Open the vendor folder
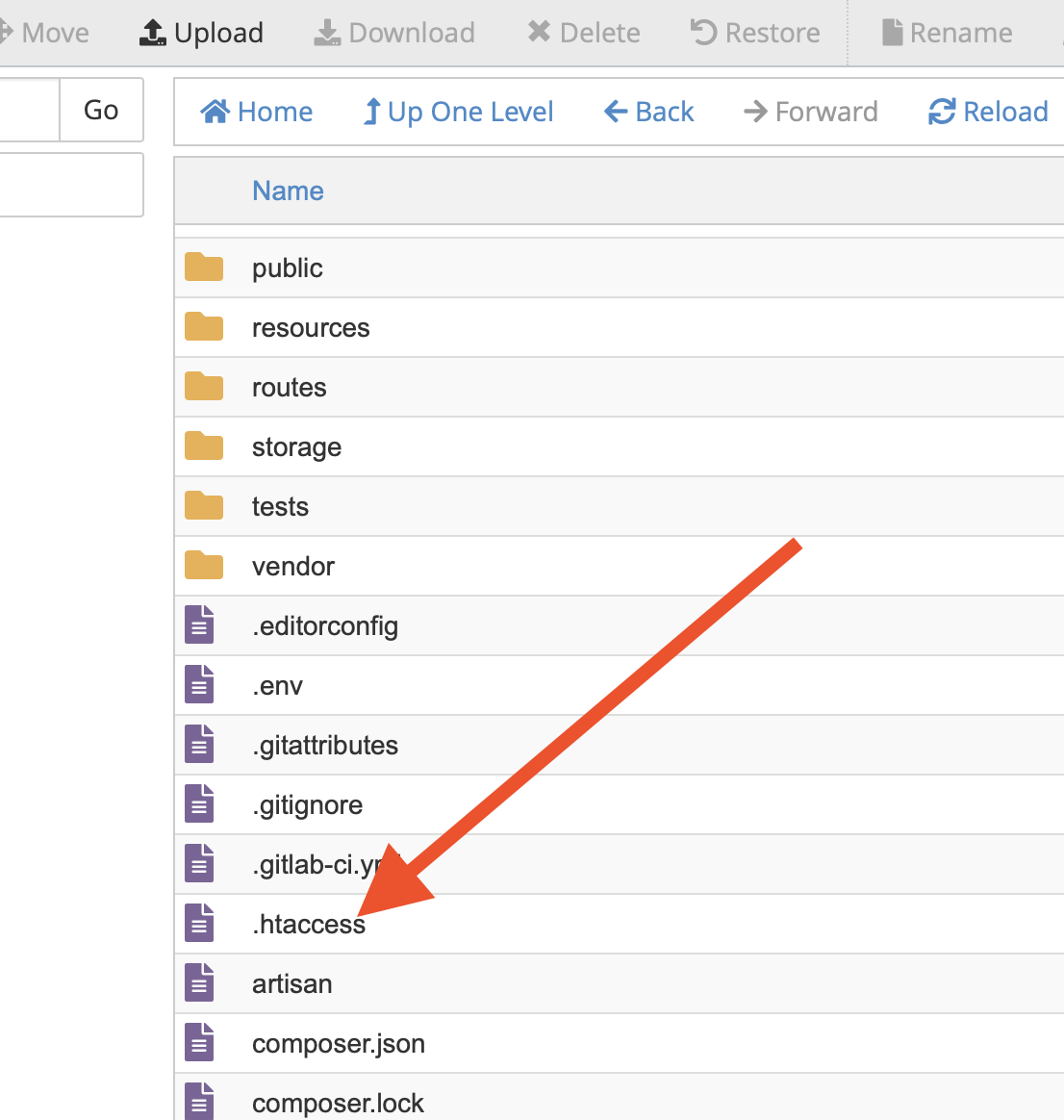 293,566
